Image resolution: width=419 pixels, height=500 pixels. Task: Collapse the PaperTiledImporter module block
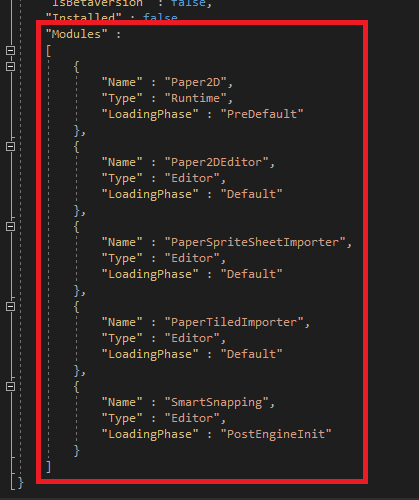pyautogui.click(x=11, y=306)
